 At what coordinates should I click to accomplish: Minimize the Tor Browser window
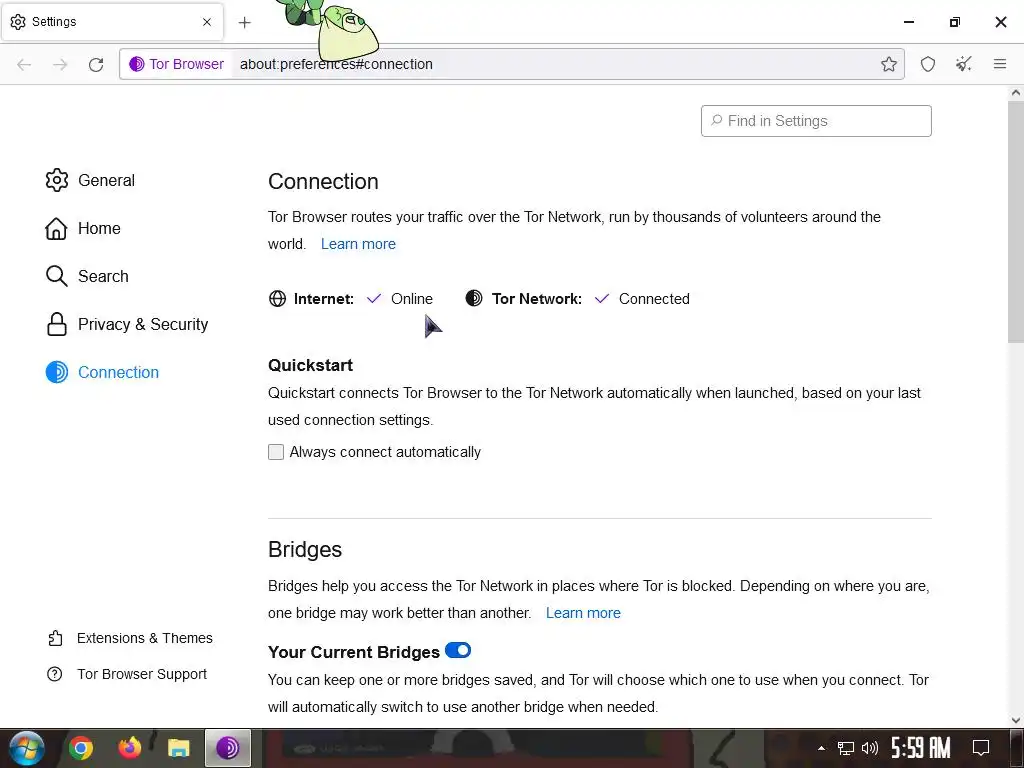[908, 22]
